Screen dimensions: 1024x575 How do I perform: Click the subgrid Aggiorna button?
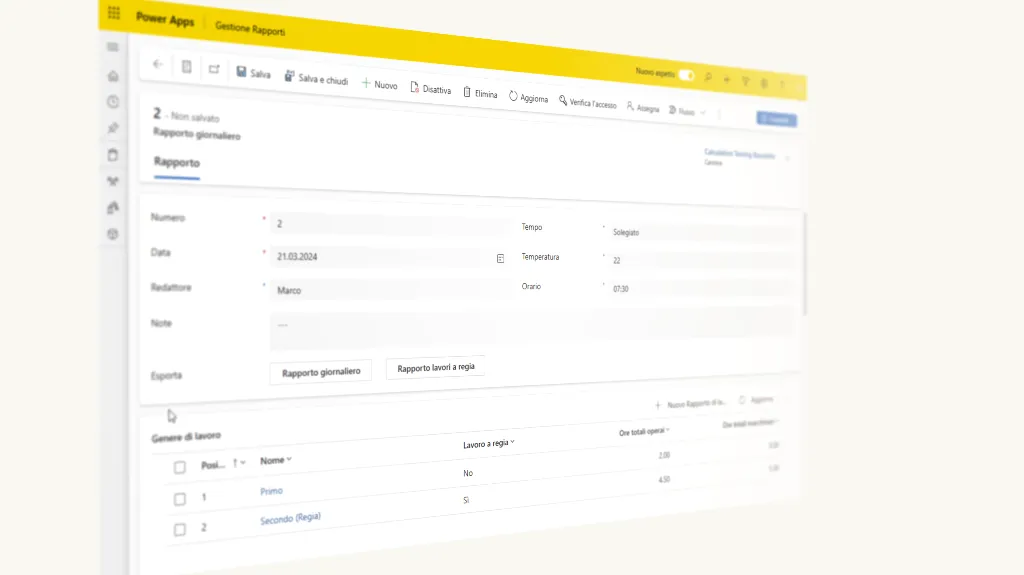[x=756, y=399]
